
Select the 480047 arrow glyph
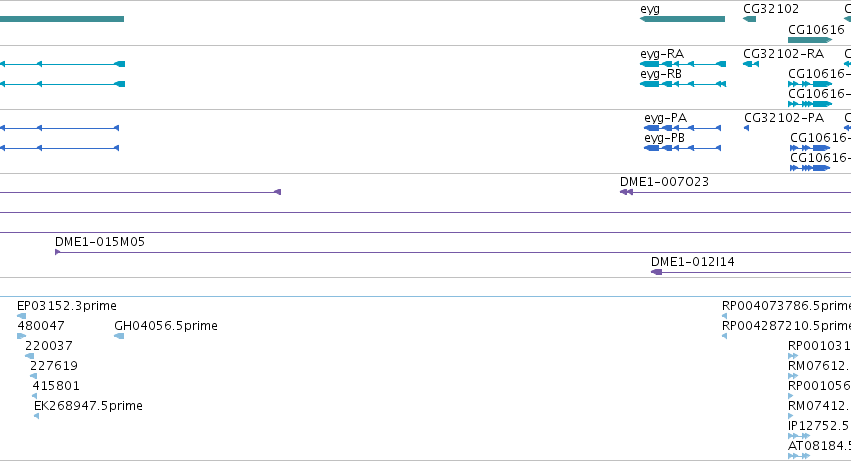[22, 336]
